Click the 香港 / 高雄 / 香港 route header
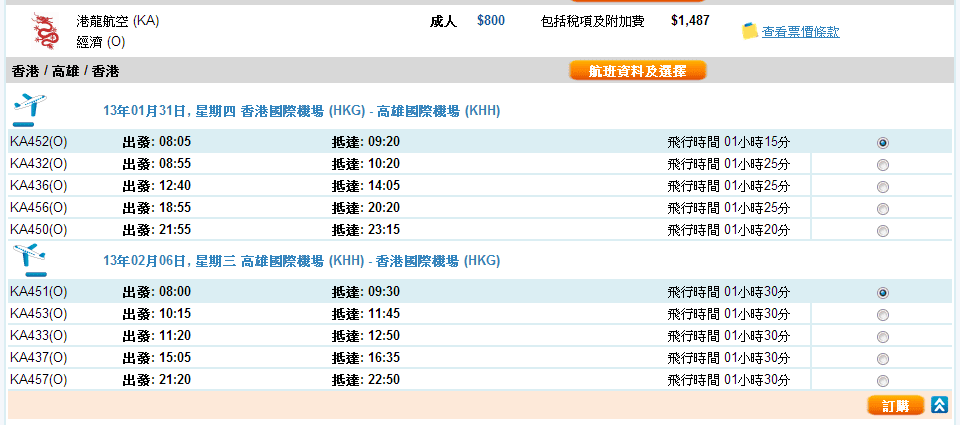 point(65,71)
